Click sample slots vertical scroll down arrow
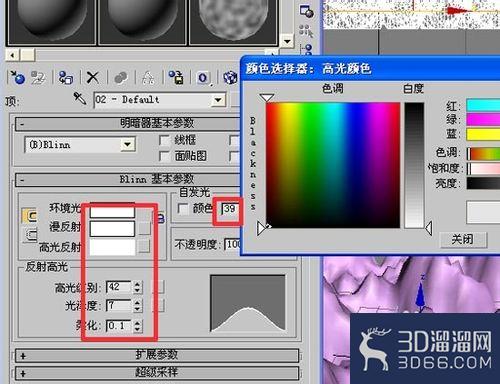 click(287, 41)
